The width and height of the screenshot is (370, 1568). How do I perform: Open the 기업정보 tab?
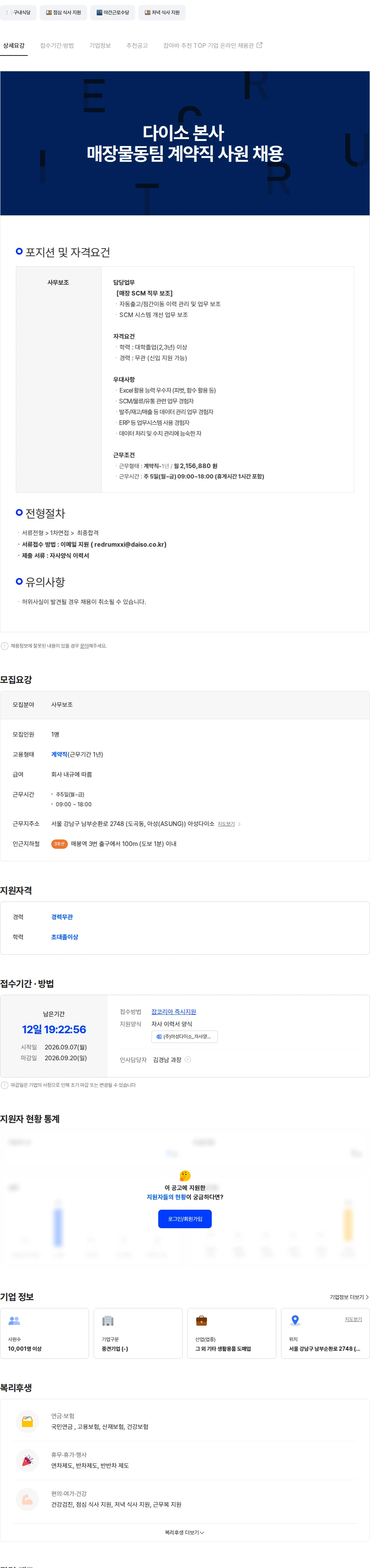[x=100, y=45]
